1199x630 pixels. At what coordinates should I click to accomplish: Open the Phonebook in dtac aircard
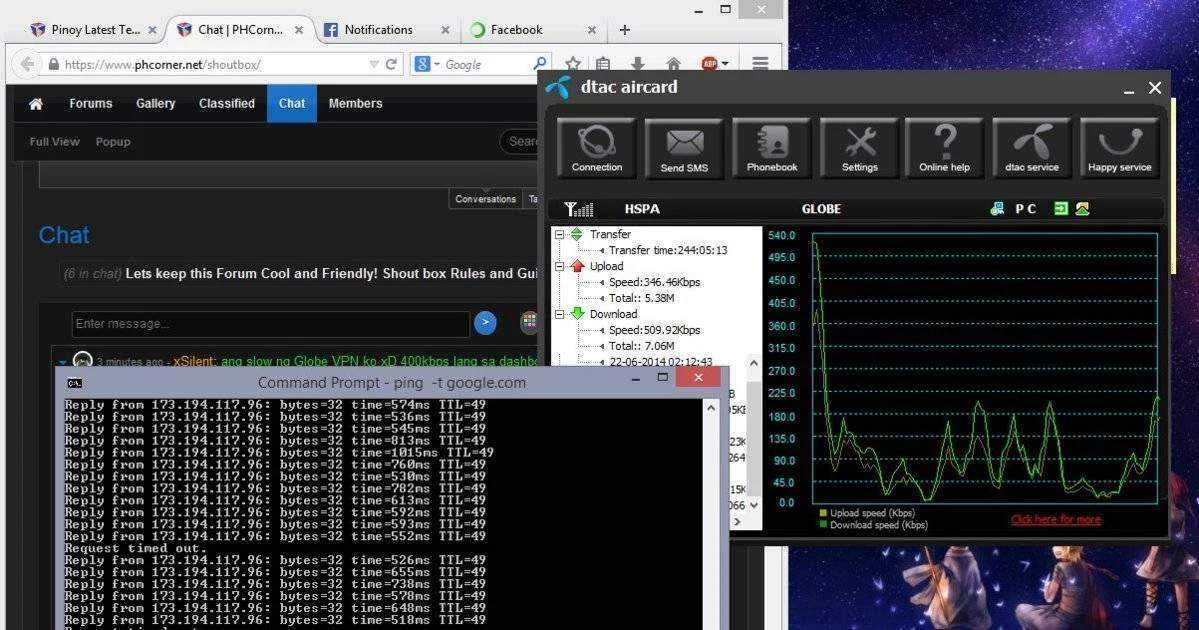pyautogui.click(x=772, y=148)
